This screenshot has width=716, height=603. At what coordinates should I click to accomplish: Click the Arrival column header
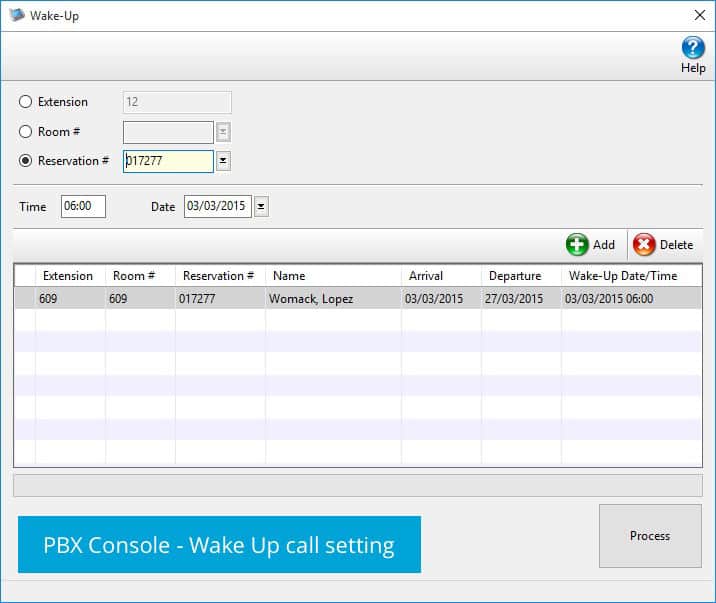pos(426,276)
